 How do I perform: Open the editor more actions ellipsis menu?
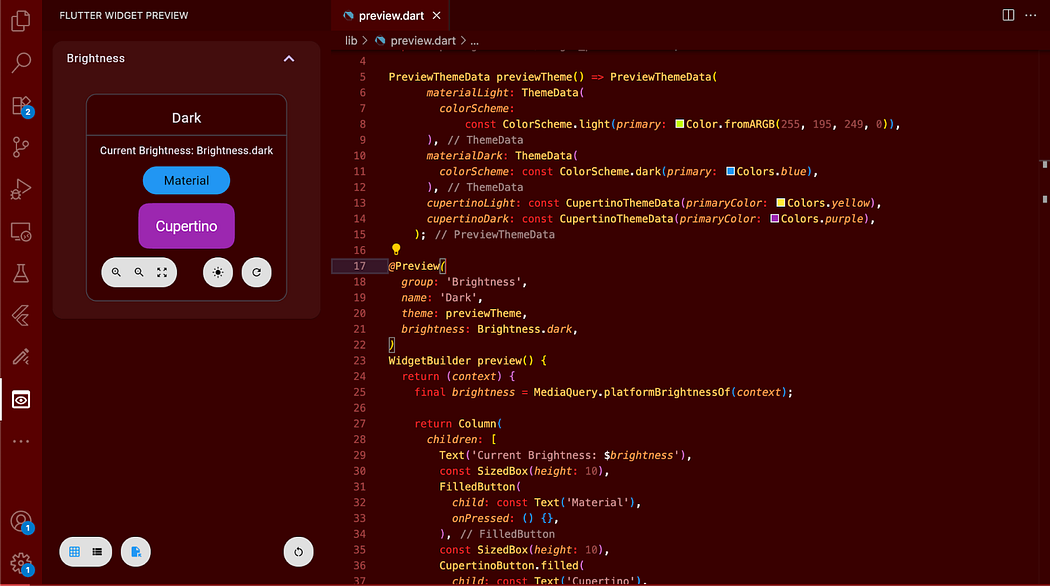[1031, 15]
